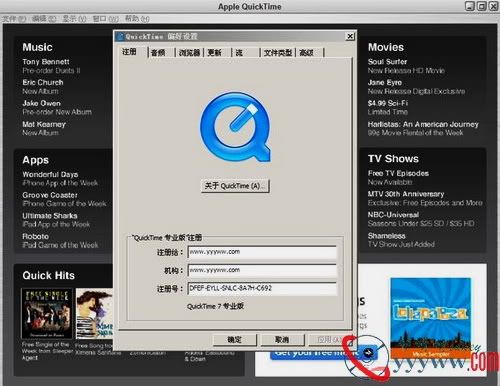Open the Sleeper Agent free single thumbnail

47,313
